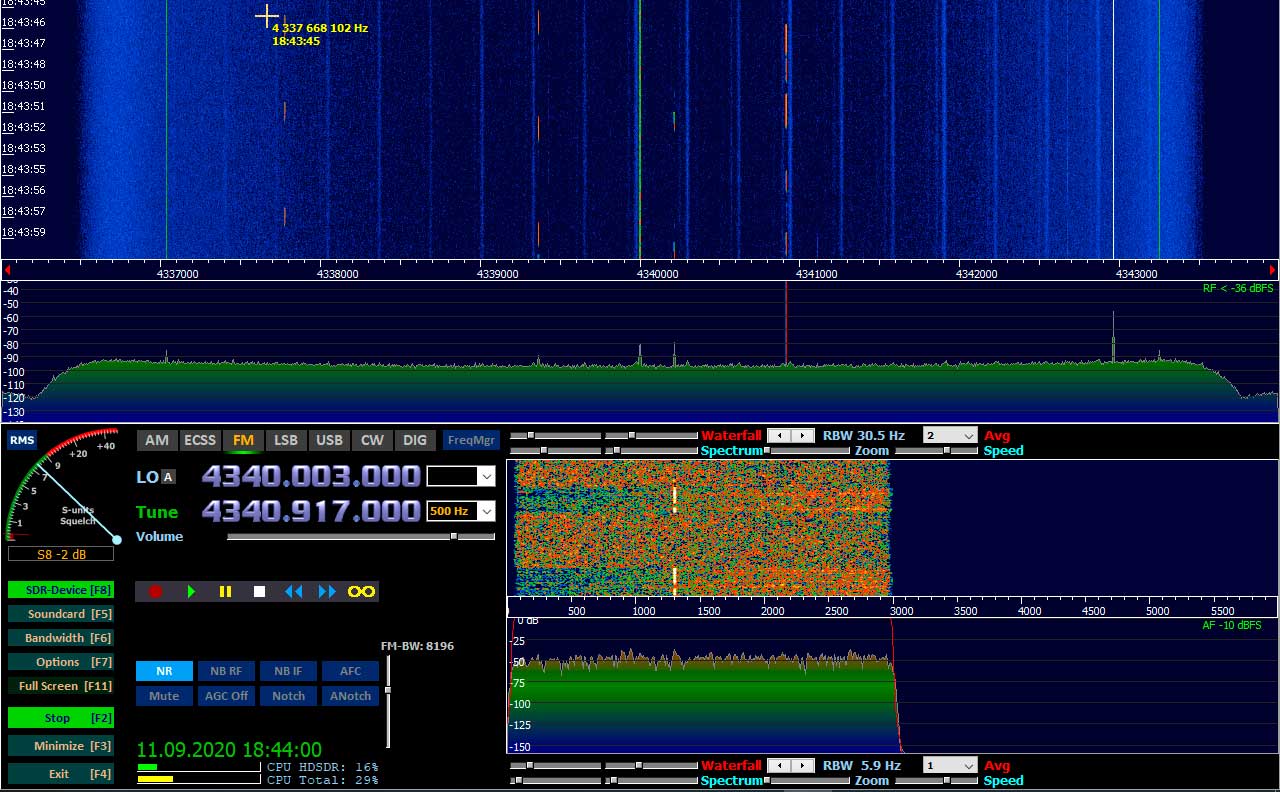Pause playback with the yellow pause icon
Viewport: 1280px width, 792px height.
coord(225,591)
